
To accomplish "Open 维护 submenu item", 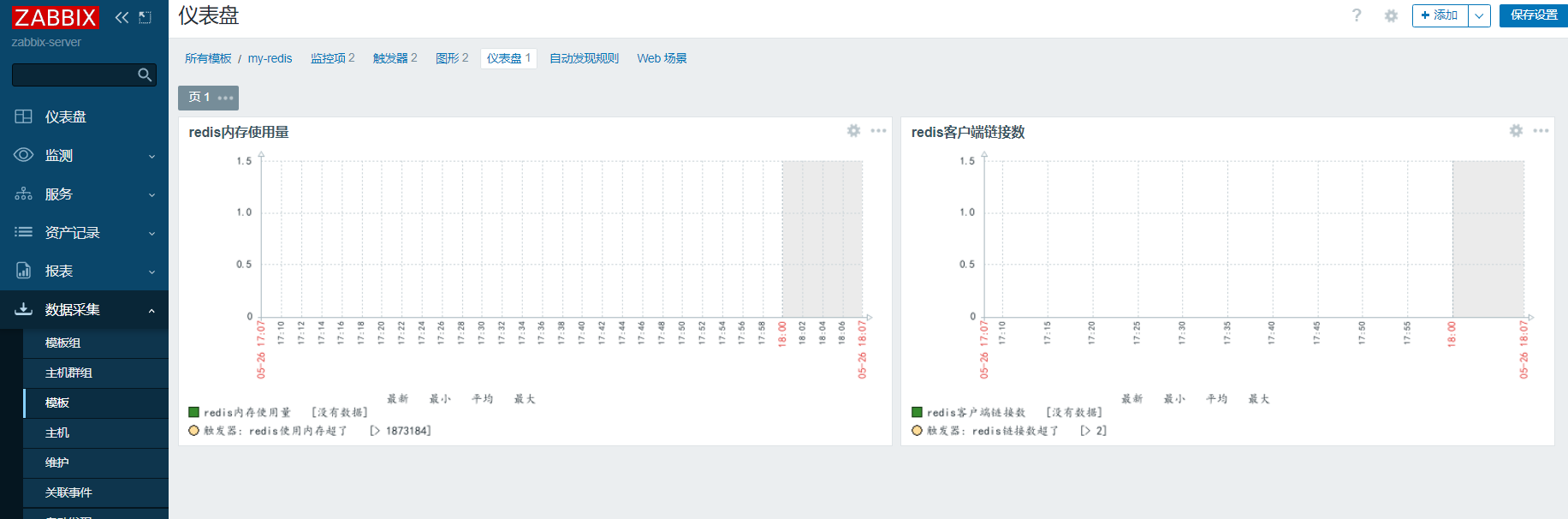I will (x=96, y=462).
